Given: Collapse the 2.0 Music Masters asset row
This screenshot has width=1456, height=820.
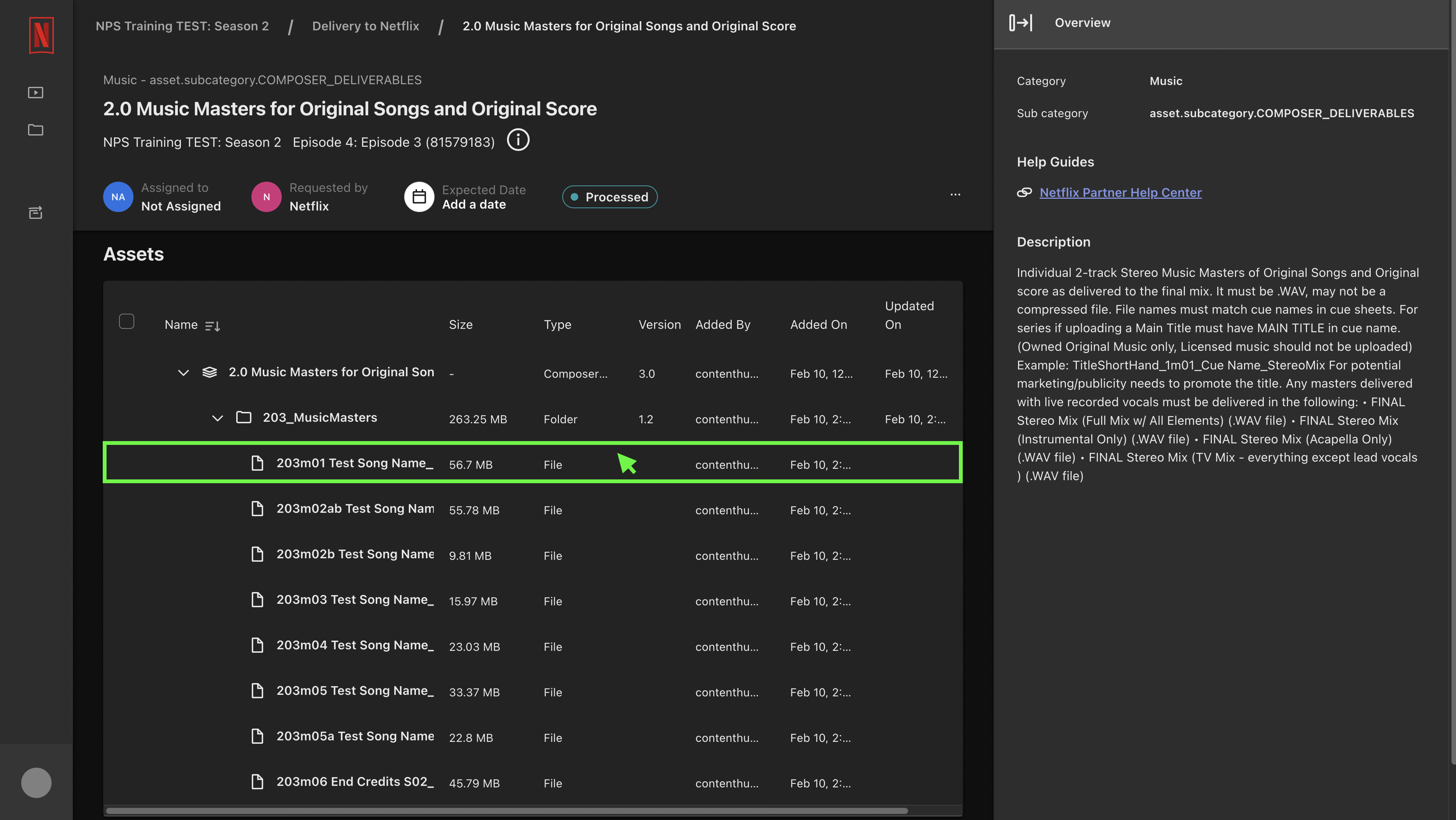Looking at the screenshot, I should click(x=183, y=373).
